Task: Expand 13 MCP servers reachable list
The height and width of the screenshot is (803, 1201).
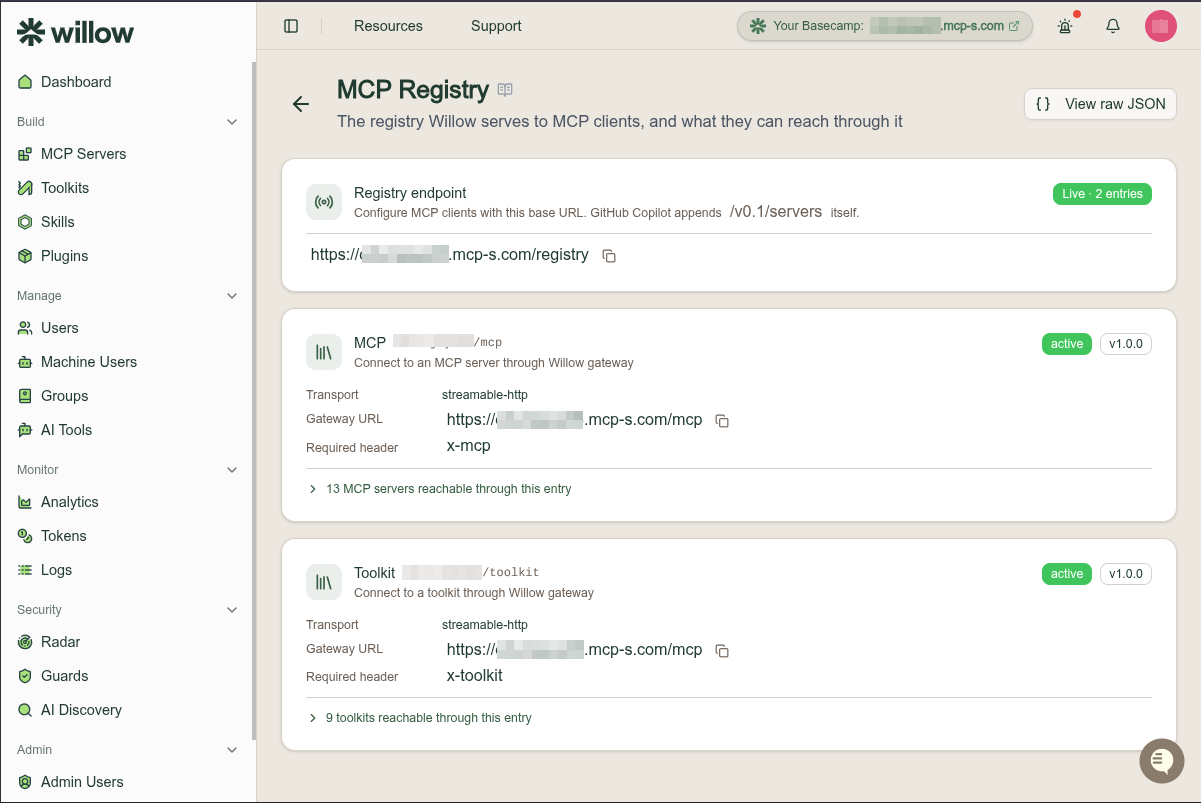Action: [441, 489]
